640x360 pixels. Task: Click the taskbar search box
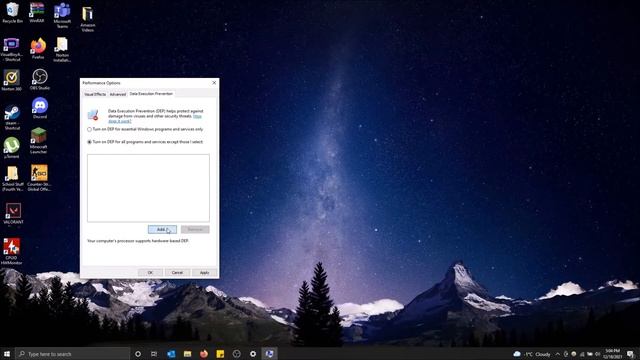[73, 354]
